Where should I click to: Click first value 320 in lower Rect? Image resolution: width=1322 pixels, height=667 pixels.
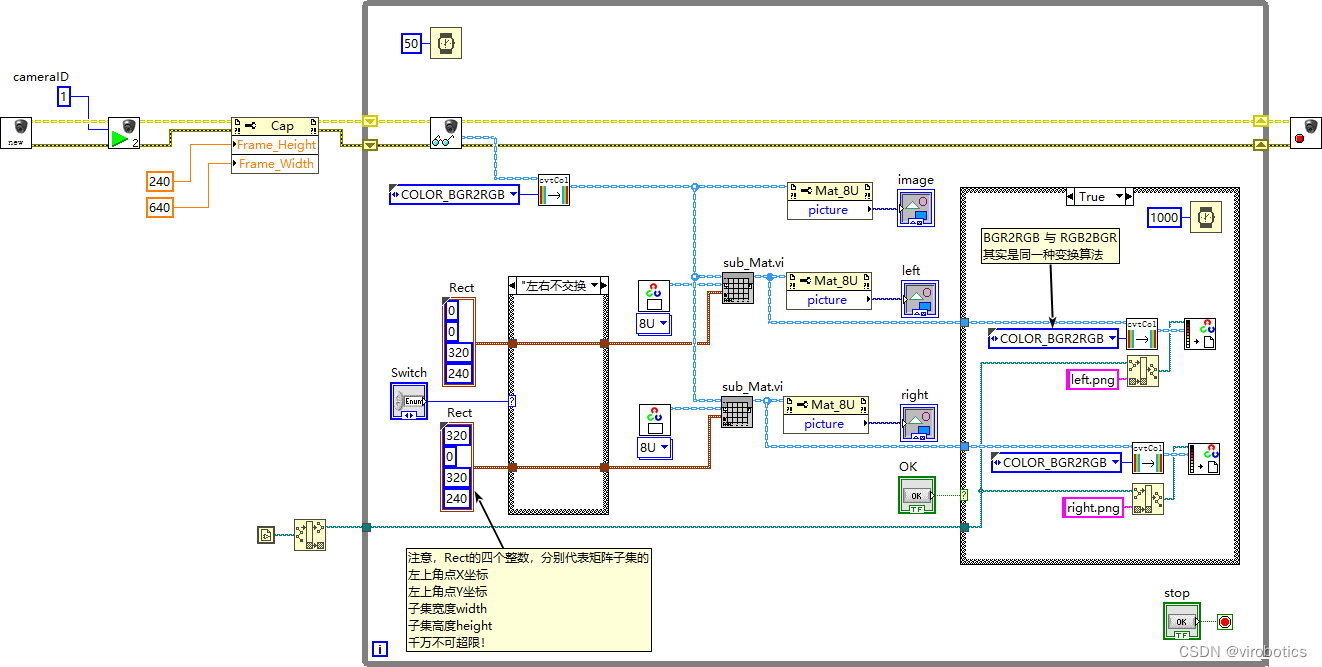(x=457, y=436)
